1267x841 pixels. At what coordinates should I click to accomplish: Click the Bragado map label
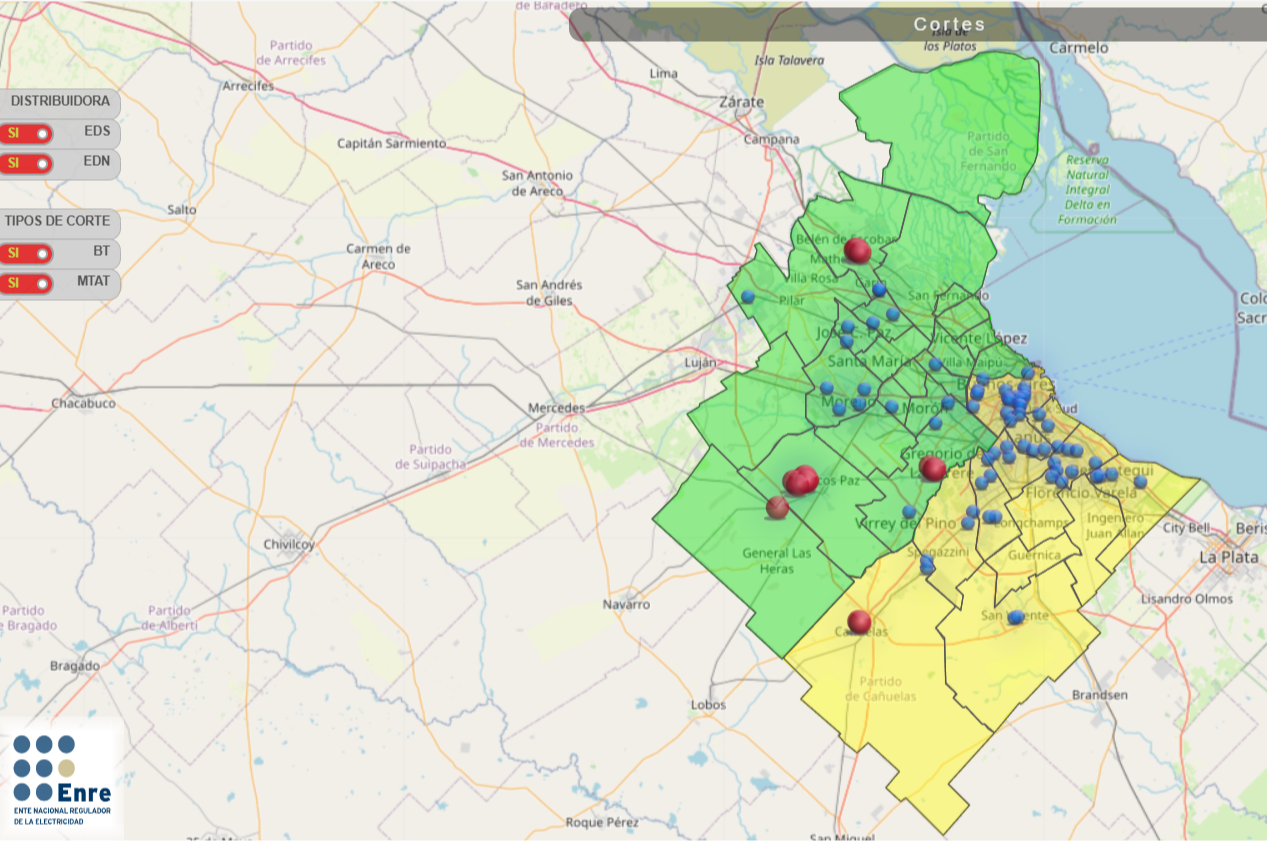[x=75, y=665]
